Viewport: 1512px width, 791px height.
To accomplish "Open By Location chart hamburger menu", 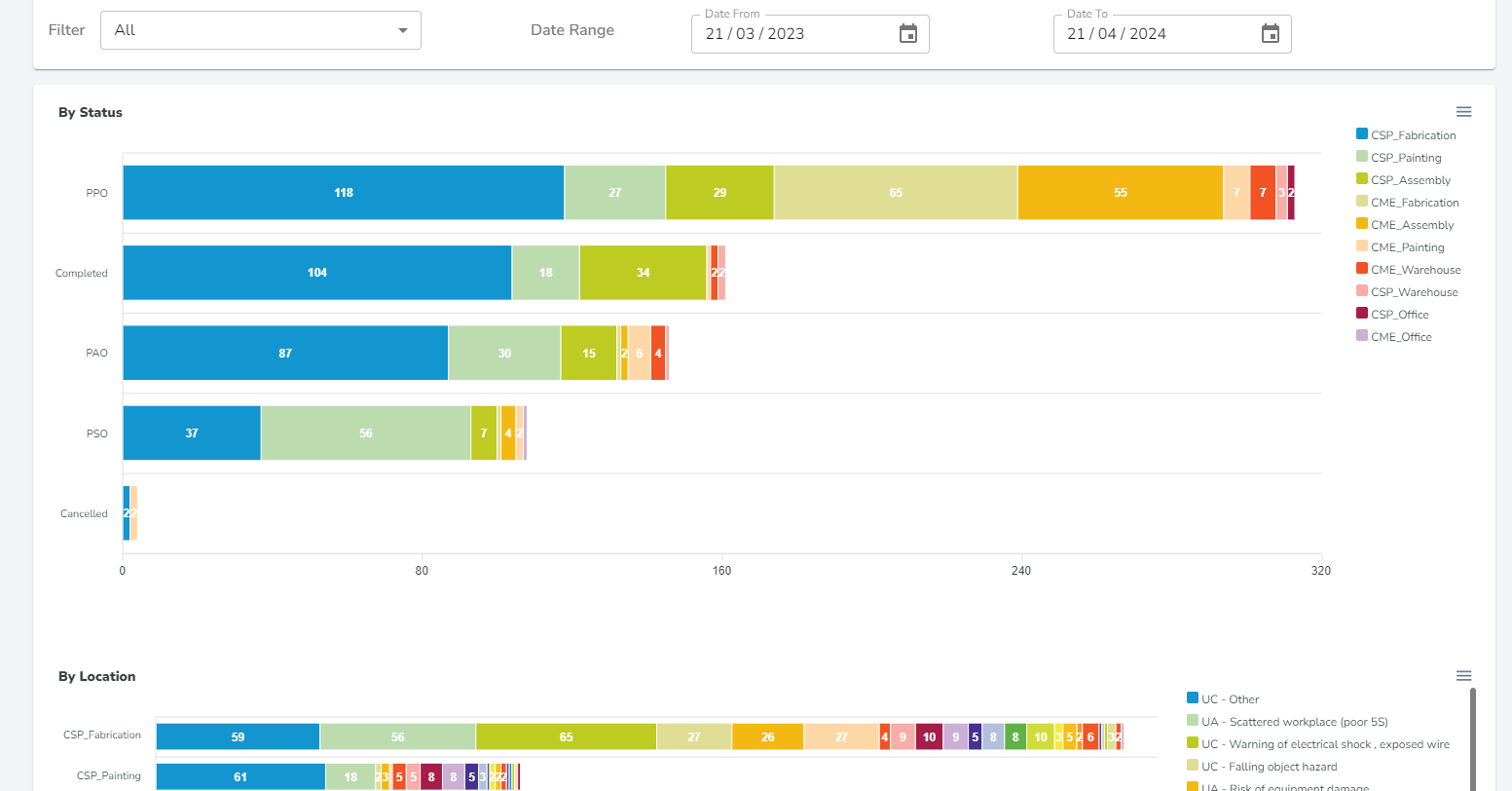I will pyautogui.click(x=1463, y=676).
